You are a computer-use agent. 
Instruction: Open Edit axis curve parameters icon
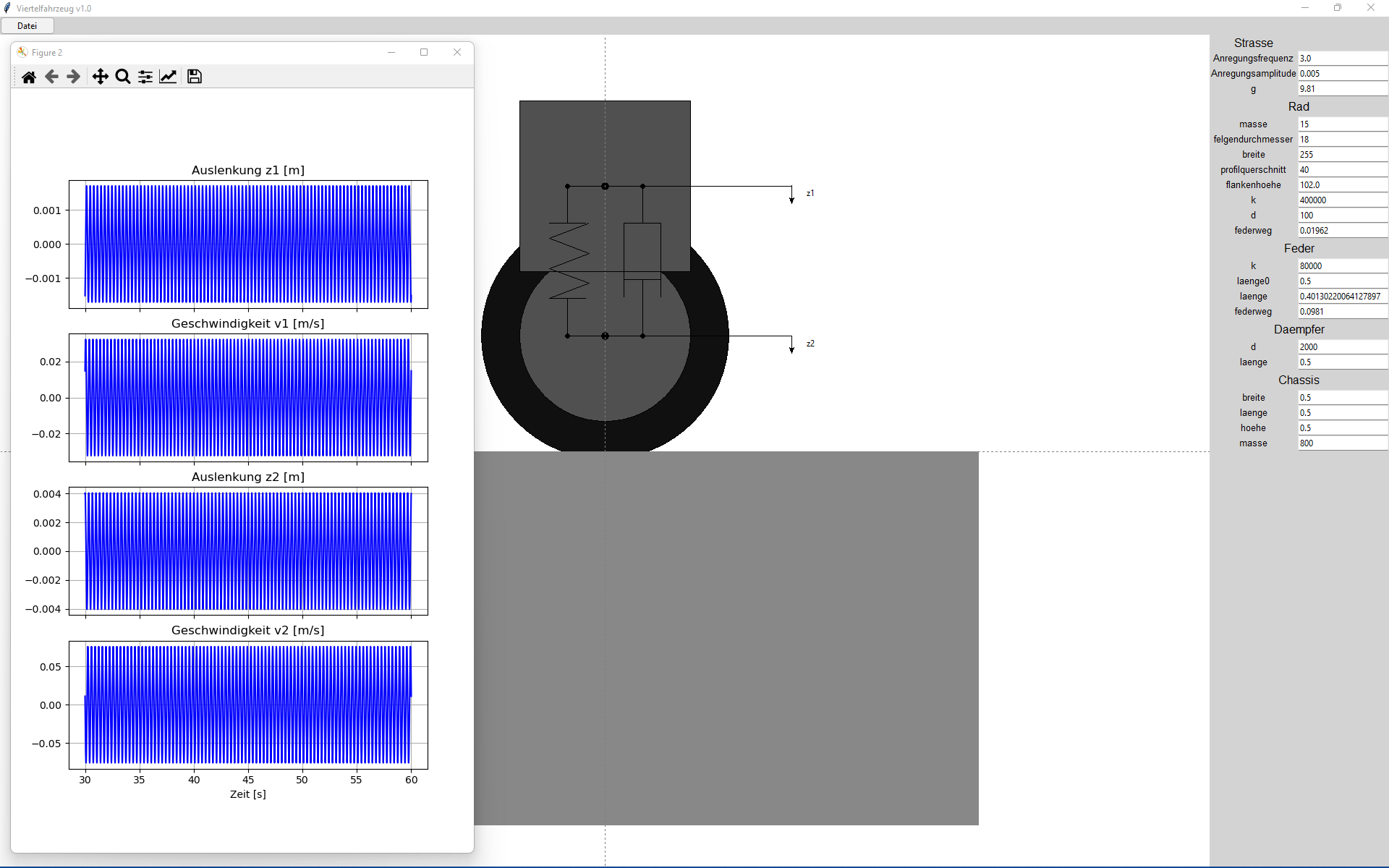168,77
